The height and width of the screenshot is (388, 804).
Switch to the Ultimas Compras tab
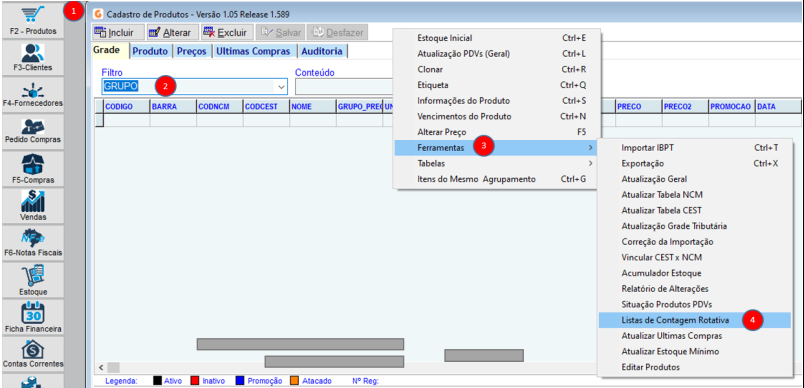(x=253, y=51)
